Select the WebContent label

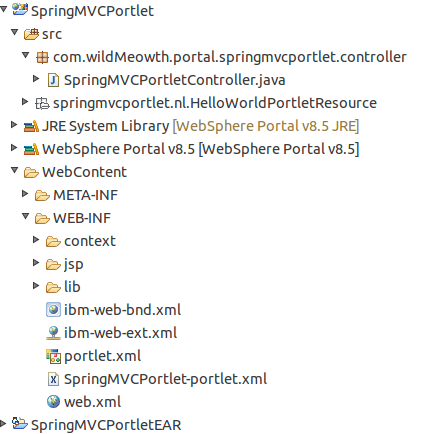coord(84,172)
